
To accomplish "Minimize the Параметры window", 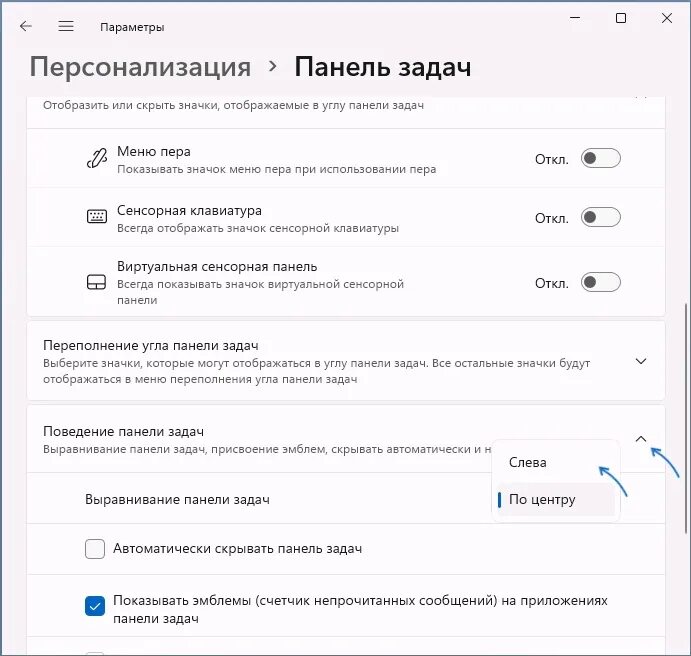I will (x=575, y=18).
